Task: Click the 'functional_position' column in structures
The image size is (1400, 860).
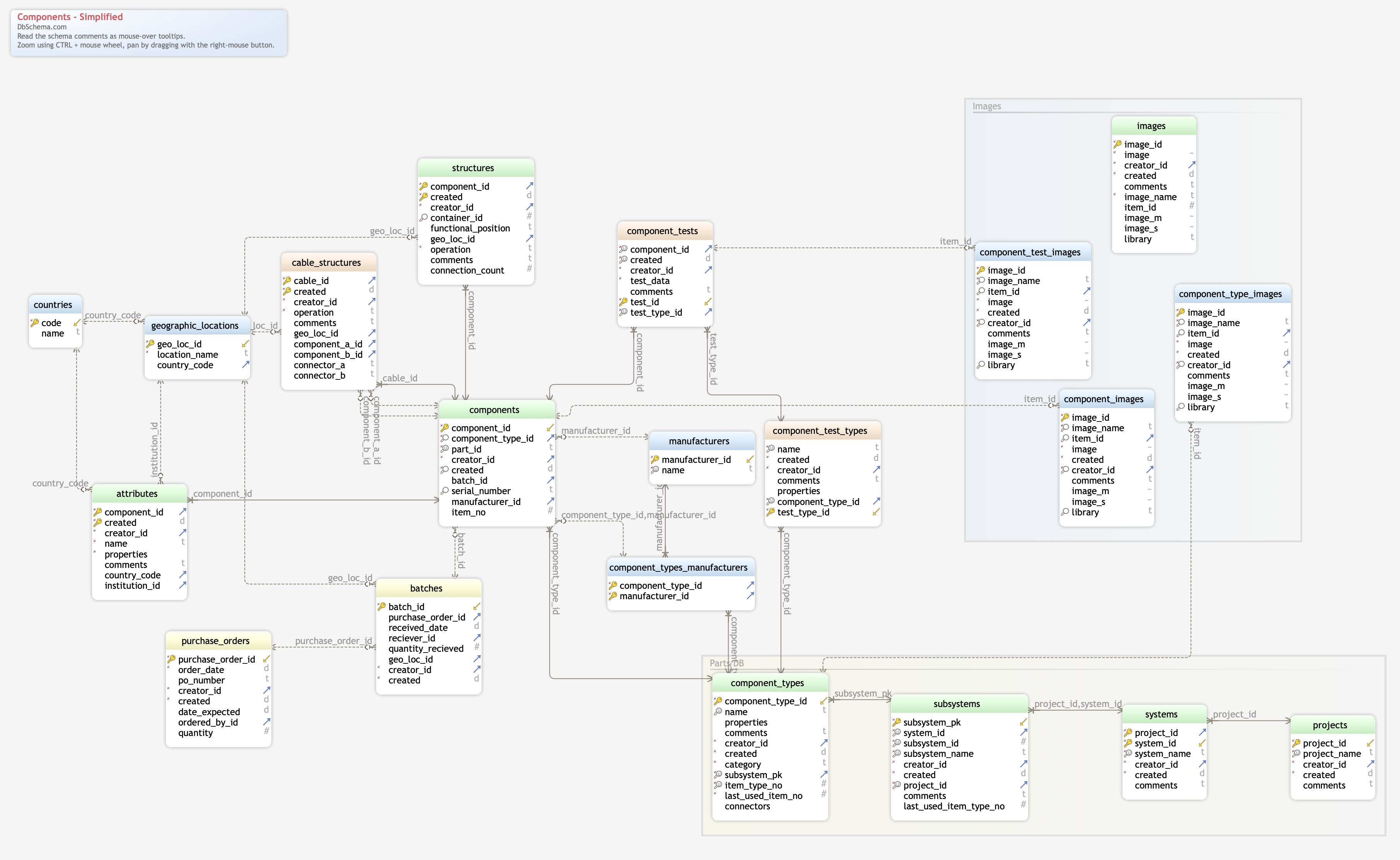Action: [470, 228]
